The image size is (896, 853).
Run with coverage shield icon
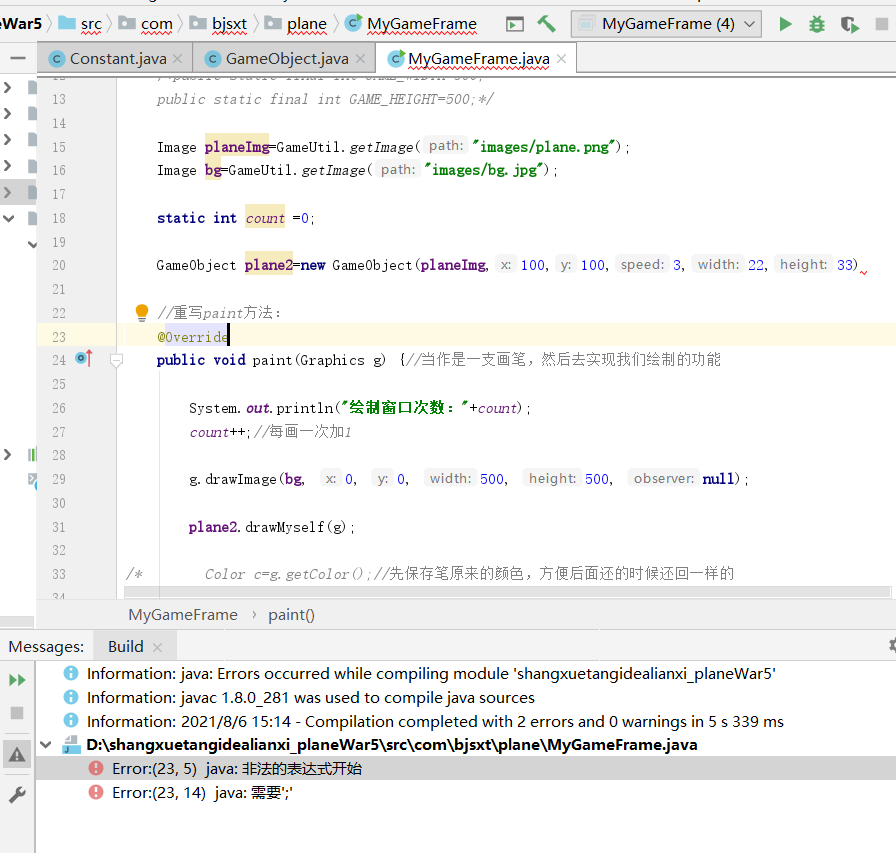pyautogui.click(x=849, y=24)
